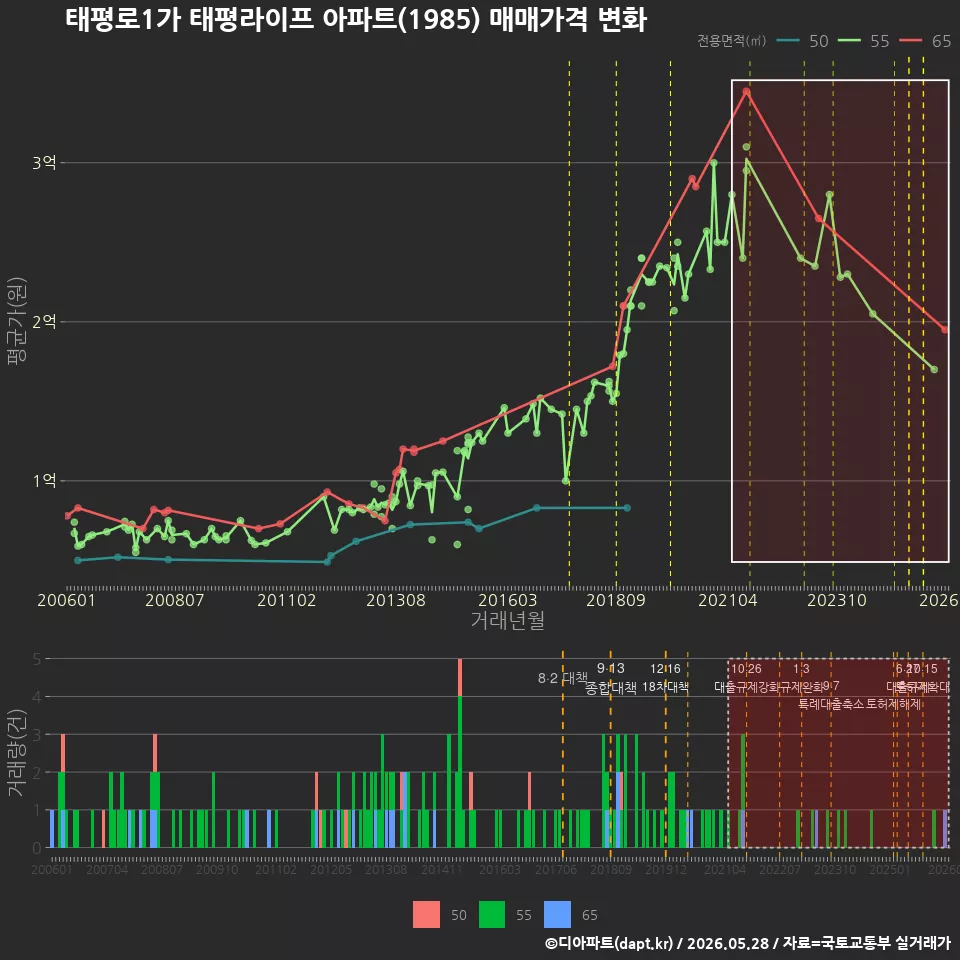Click the red 65㎡ line legend marker at top
Screen dimensions: 960x960
pos(910,41)
